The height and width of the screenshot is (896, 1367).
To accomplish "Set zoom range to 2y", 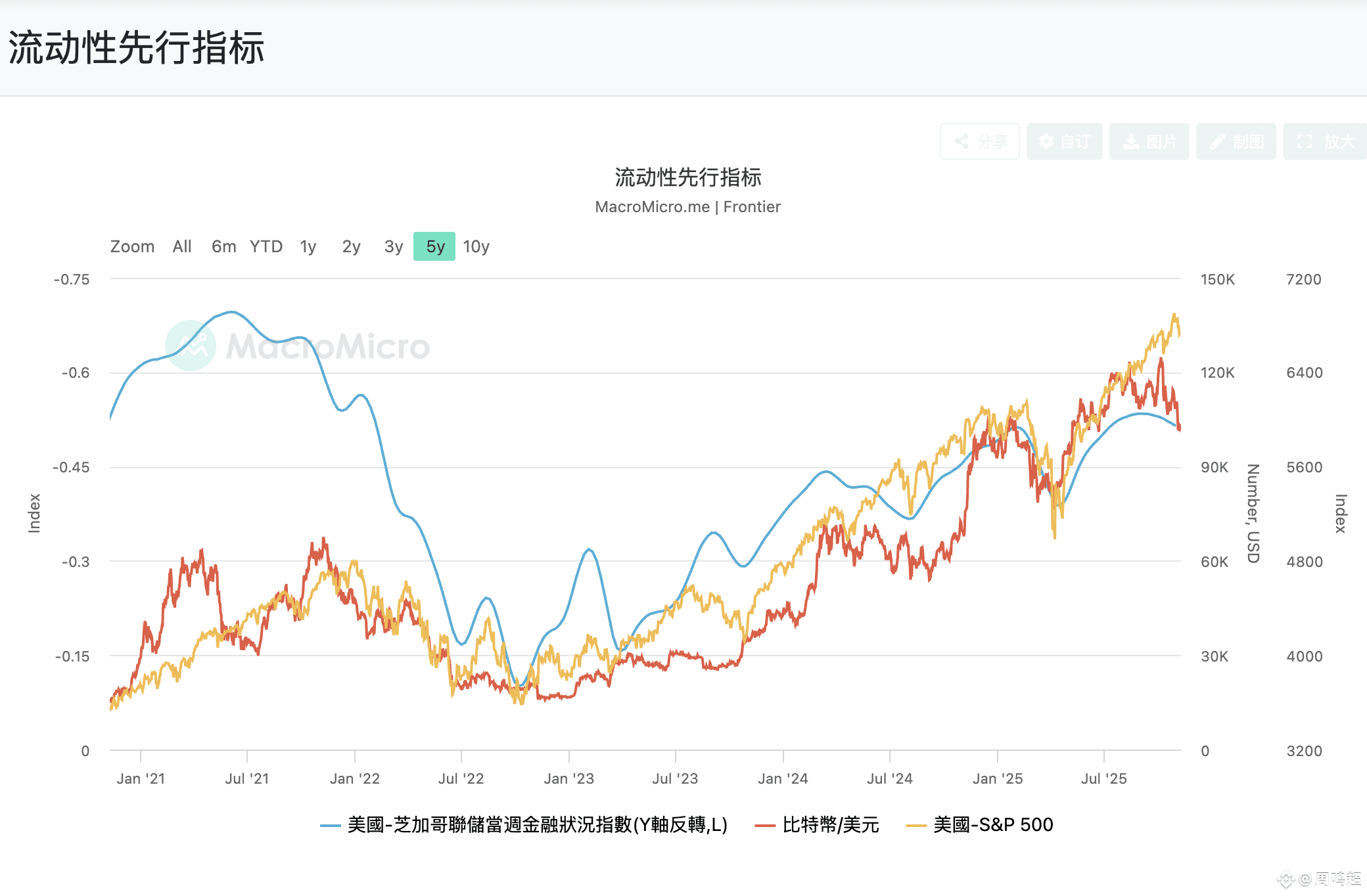I will click(351, 246).
